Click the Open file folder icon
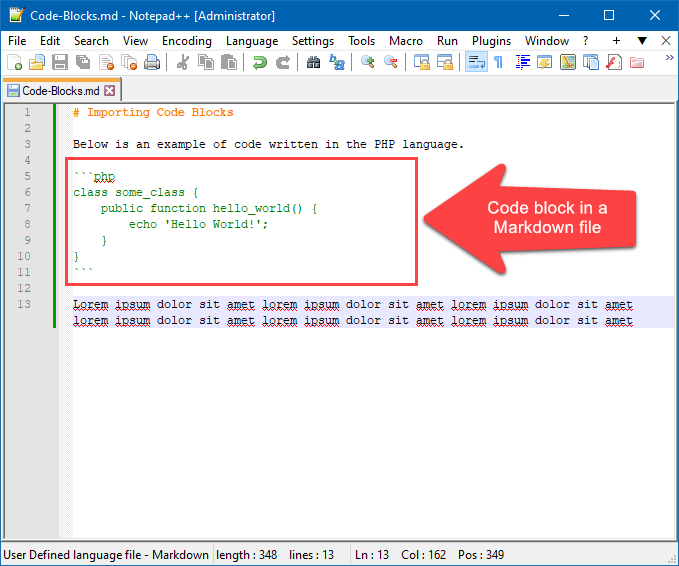The height and width of the screenshot is (566, 679). [x=37, y=62]
